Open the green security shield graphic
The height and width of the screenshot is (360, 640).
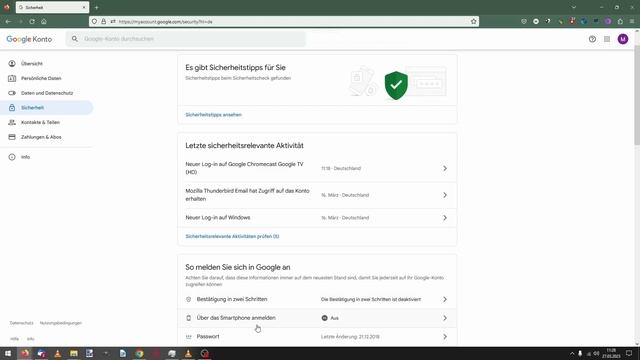[x=396, y=85]
